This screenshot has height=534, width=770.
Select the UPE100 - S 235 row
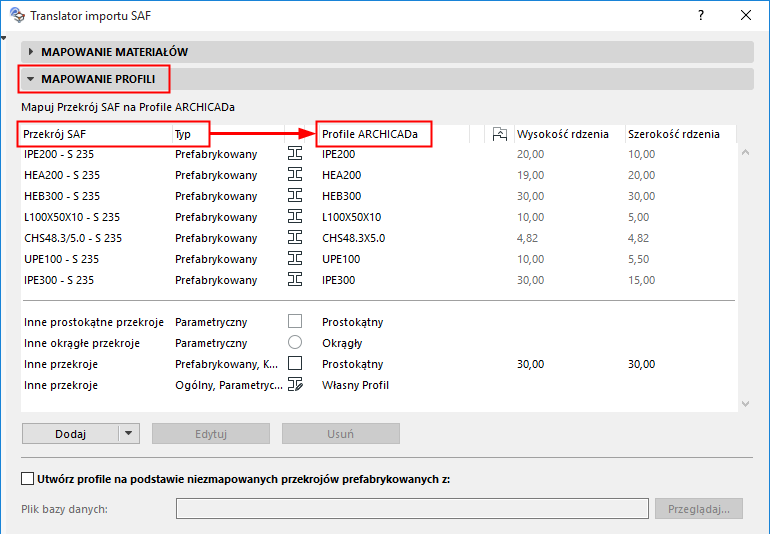378,259
